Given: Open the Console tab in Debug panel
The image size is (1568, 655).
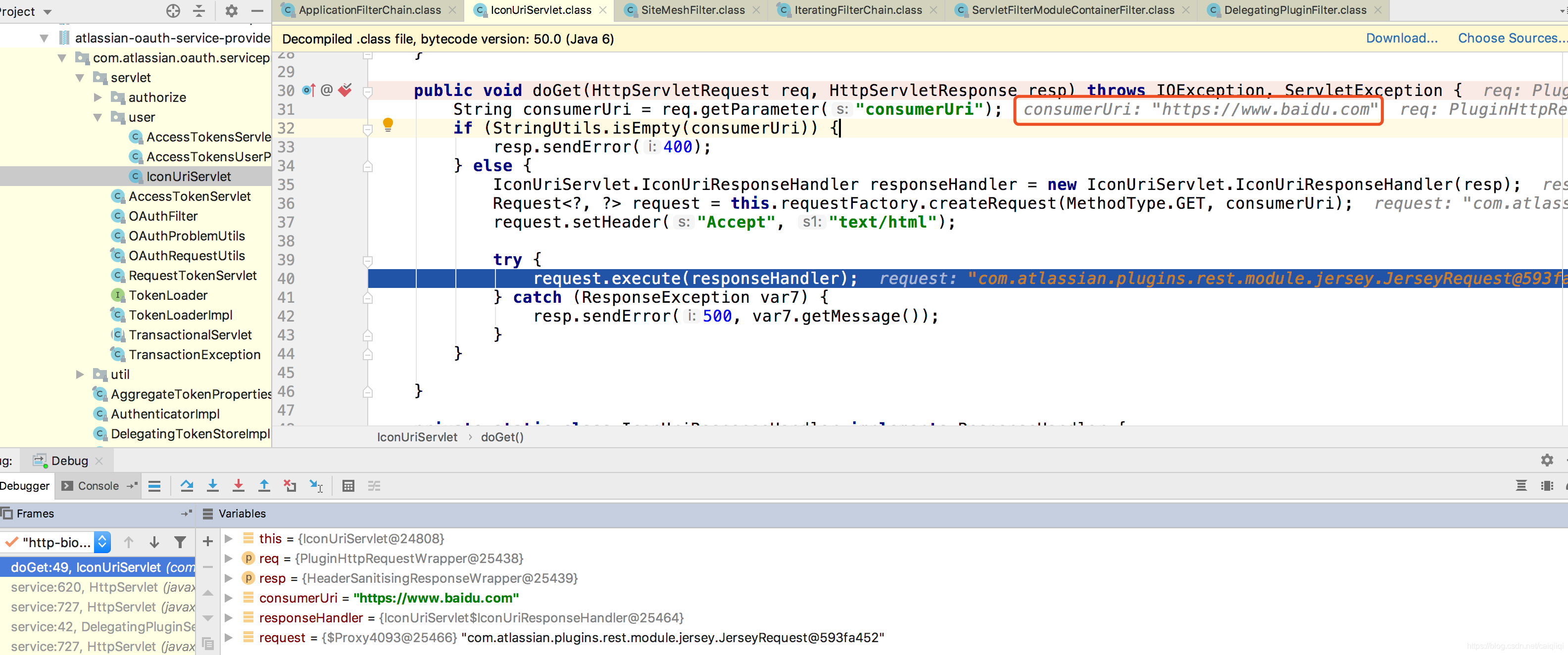Looking at the screenshot, I should pos(98,485).
